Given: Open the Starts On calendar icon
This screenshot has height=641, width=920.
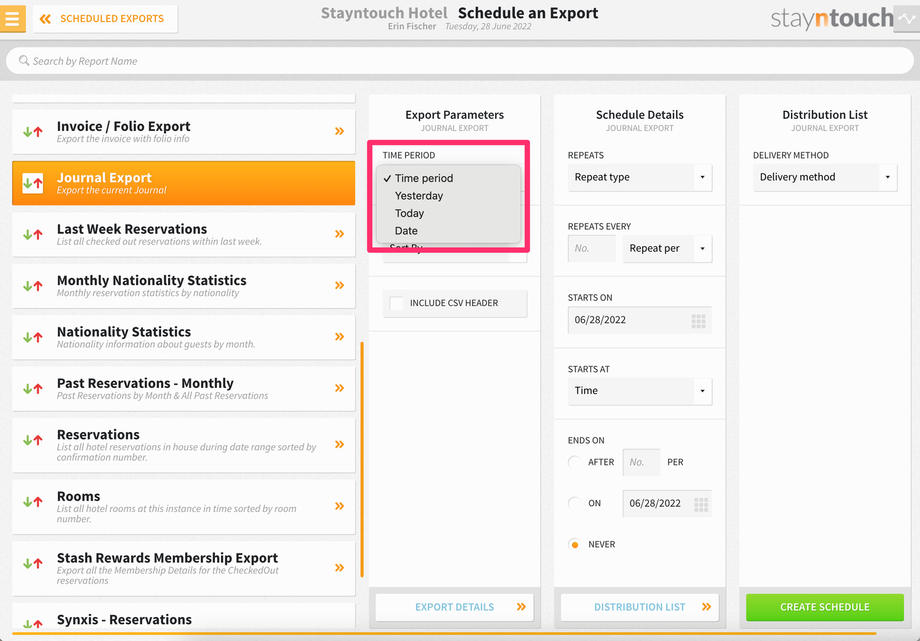Looking at the screenshot, I should [698, 320].
